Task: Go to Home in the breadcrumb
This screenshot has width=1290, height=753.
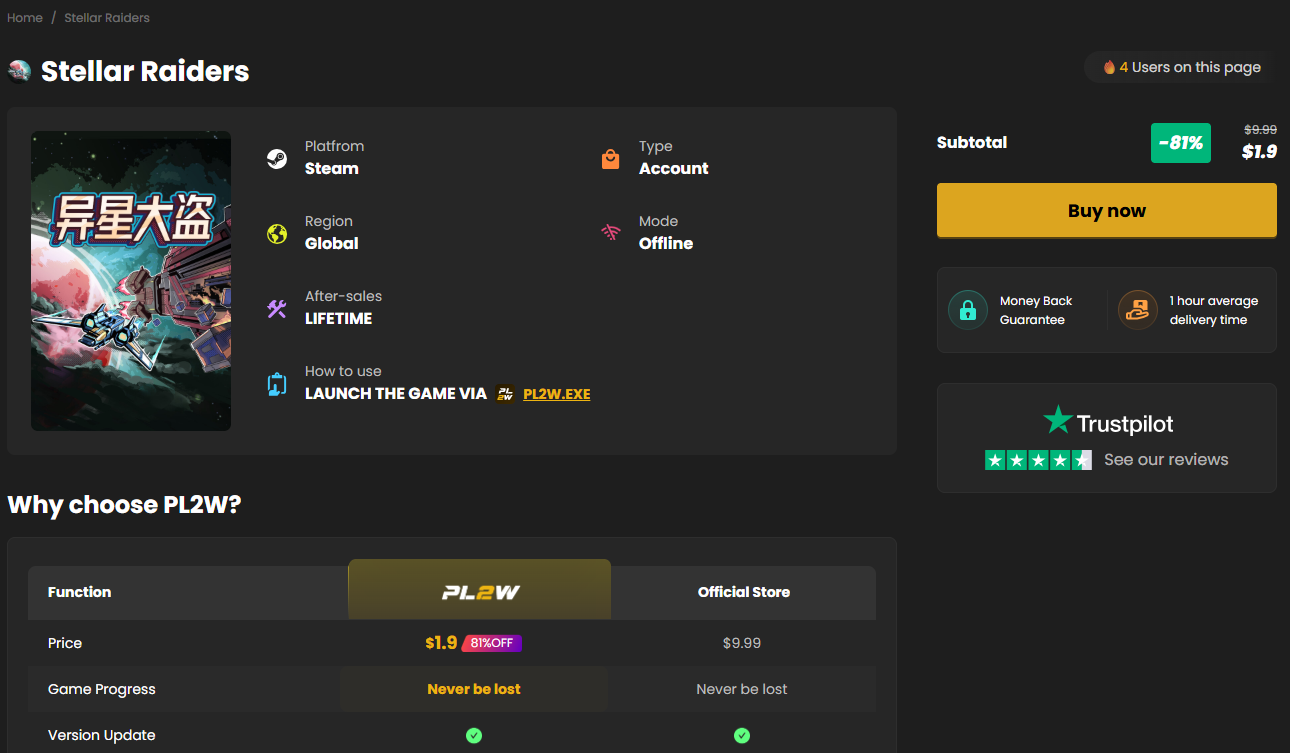Action: pyautogui.click(x=25, y=18)
